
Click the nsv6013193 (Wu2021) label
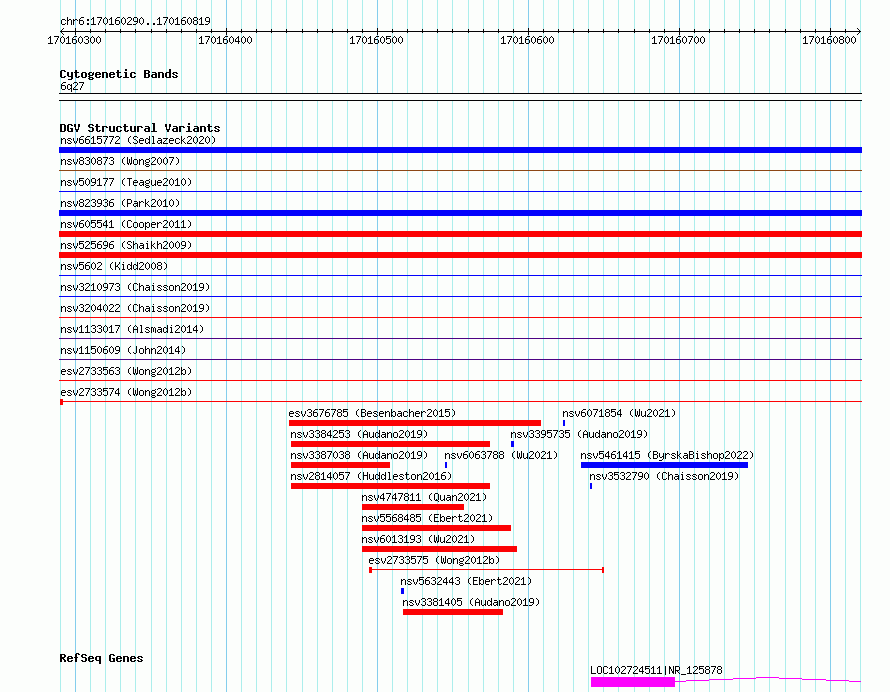click(418, 539)
